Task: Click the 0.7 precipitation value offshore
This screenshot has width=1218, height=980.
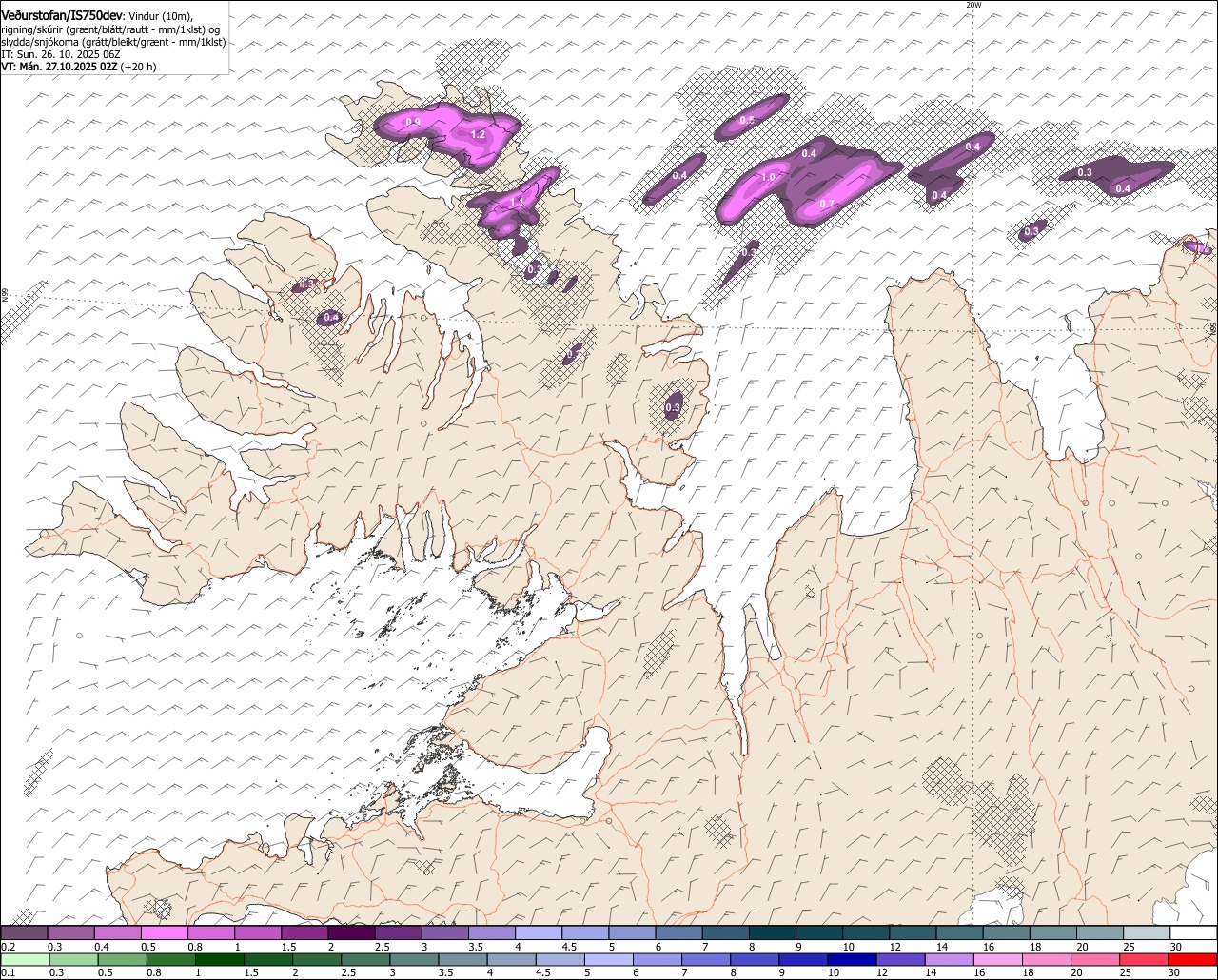Action: coord(826,205)
